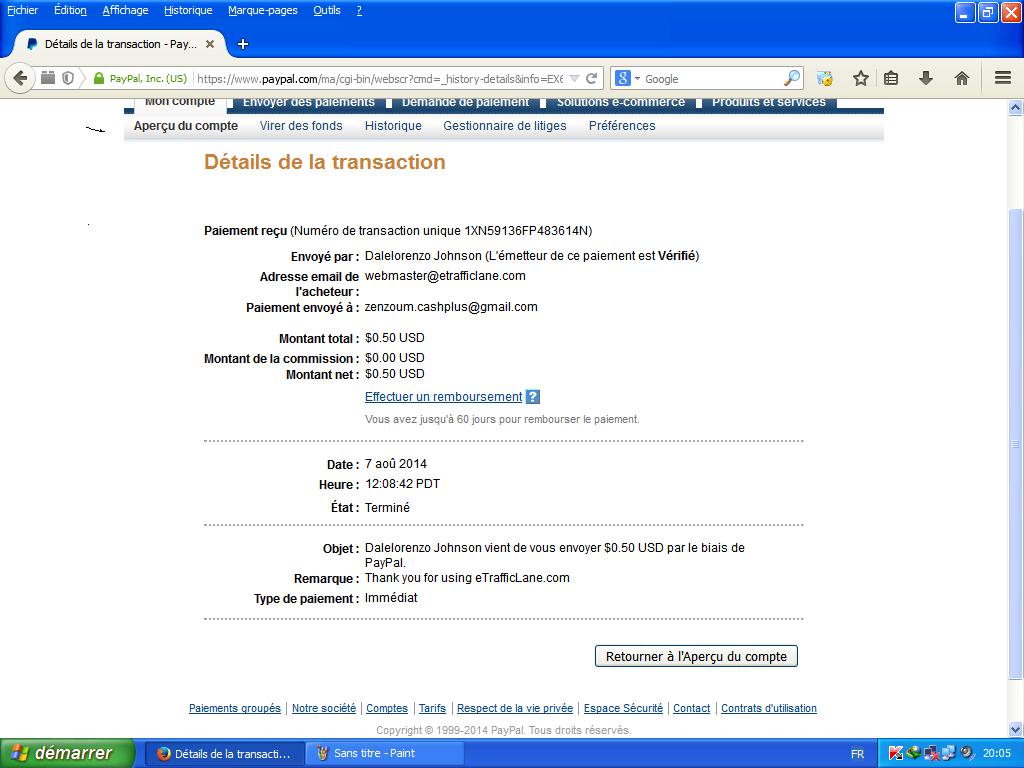
Task: Click webmaster@etrafficlane.com email text
Action: [x=445, y=276]
